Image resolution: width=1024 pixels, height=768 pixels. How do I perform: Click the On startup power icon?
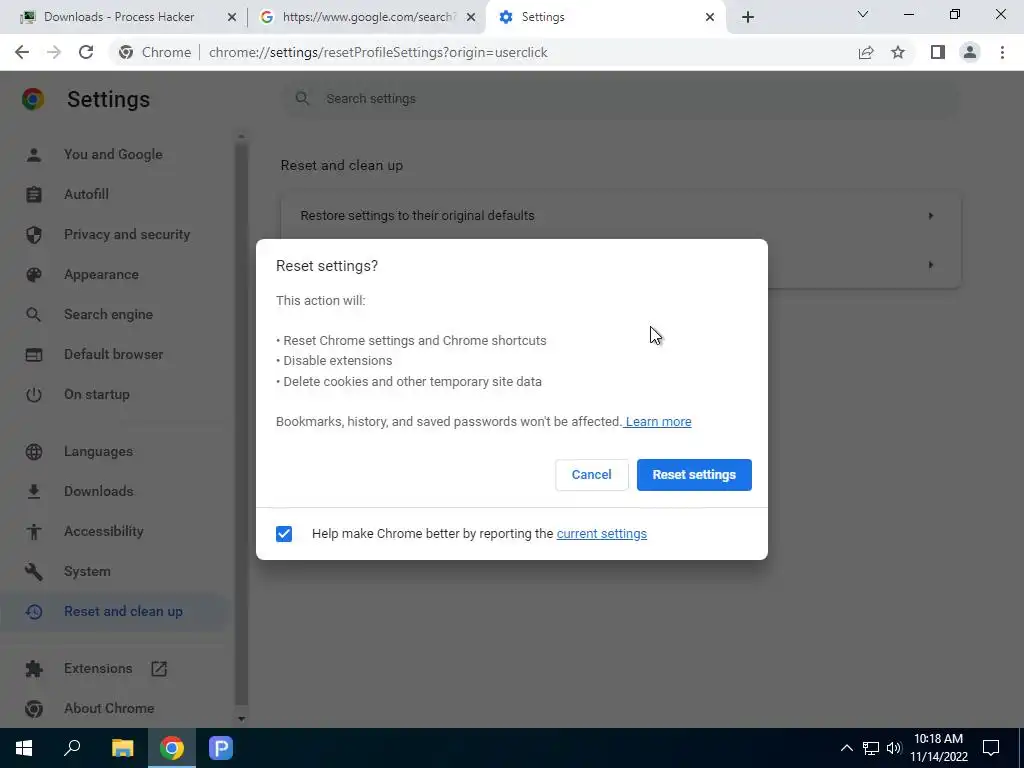[x=34, y=394]
